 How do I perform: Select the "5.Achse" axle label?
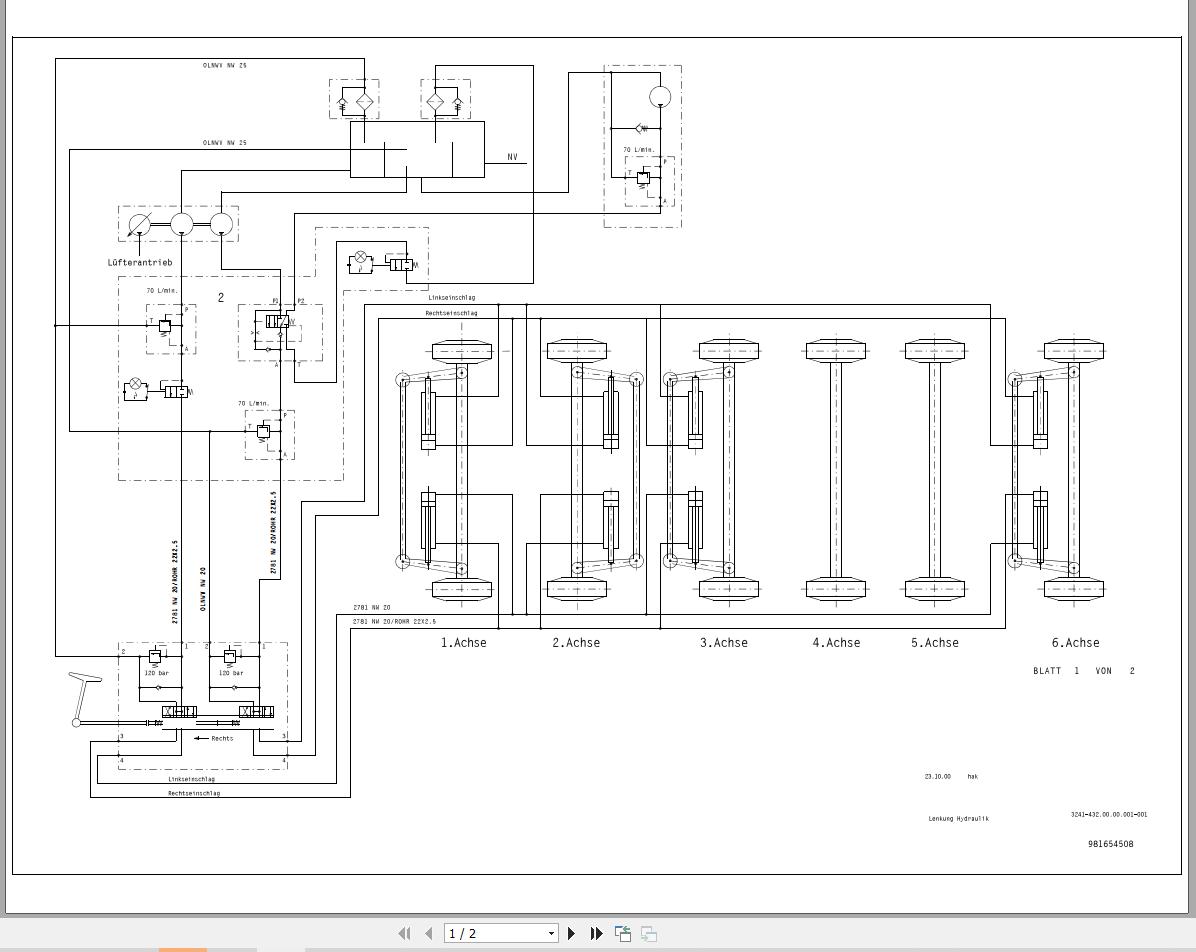[x=934, y=643]
